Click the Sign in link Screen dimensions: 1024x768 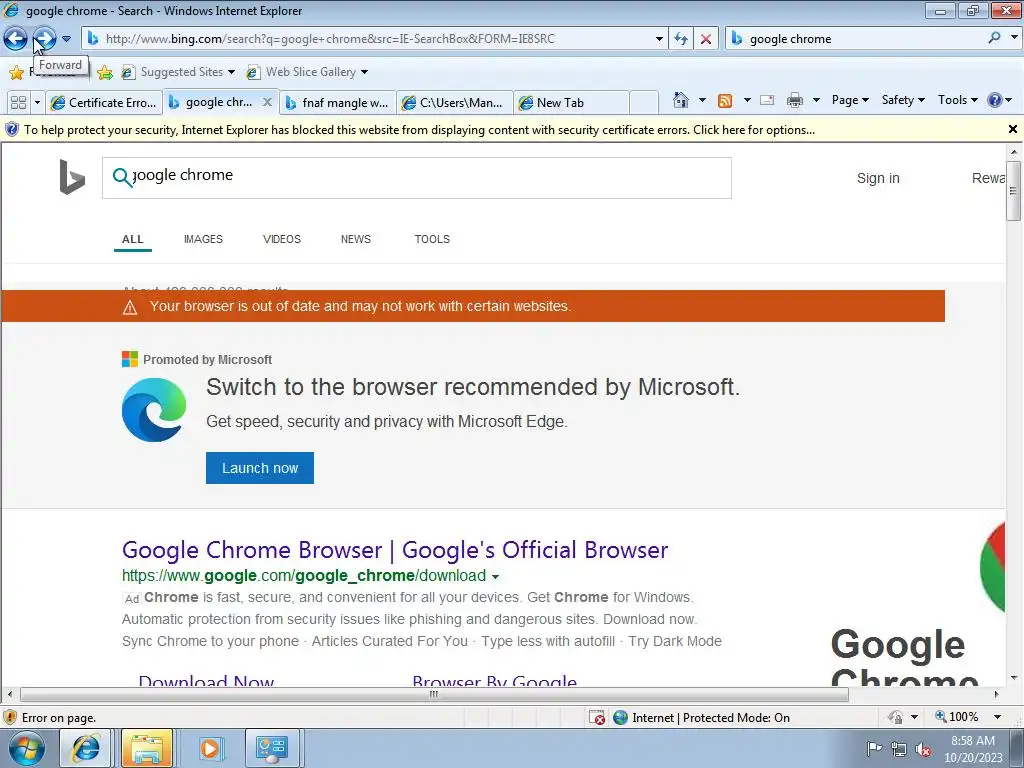point(878,178)
